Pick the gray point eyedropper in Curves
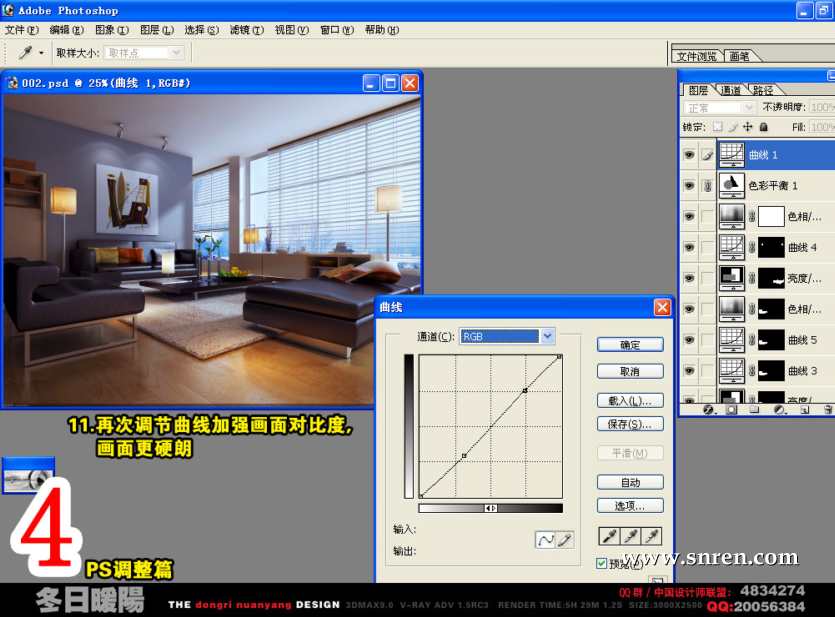 coord(630,536)
